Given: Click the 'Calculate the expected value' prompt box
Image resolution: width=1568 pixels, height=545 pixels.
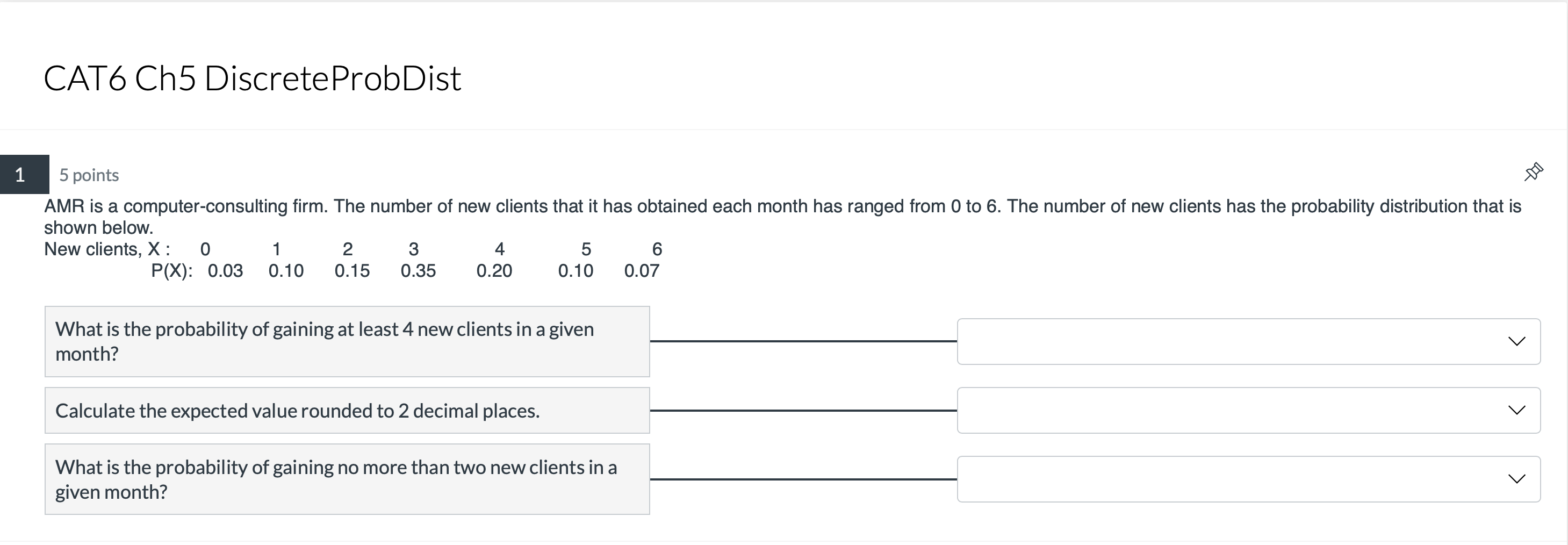Looking at the screenshot, I should [347, 411].
